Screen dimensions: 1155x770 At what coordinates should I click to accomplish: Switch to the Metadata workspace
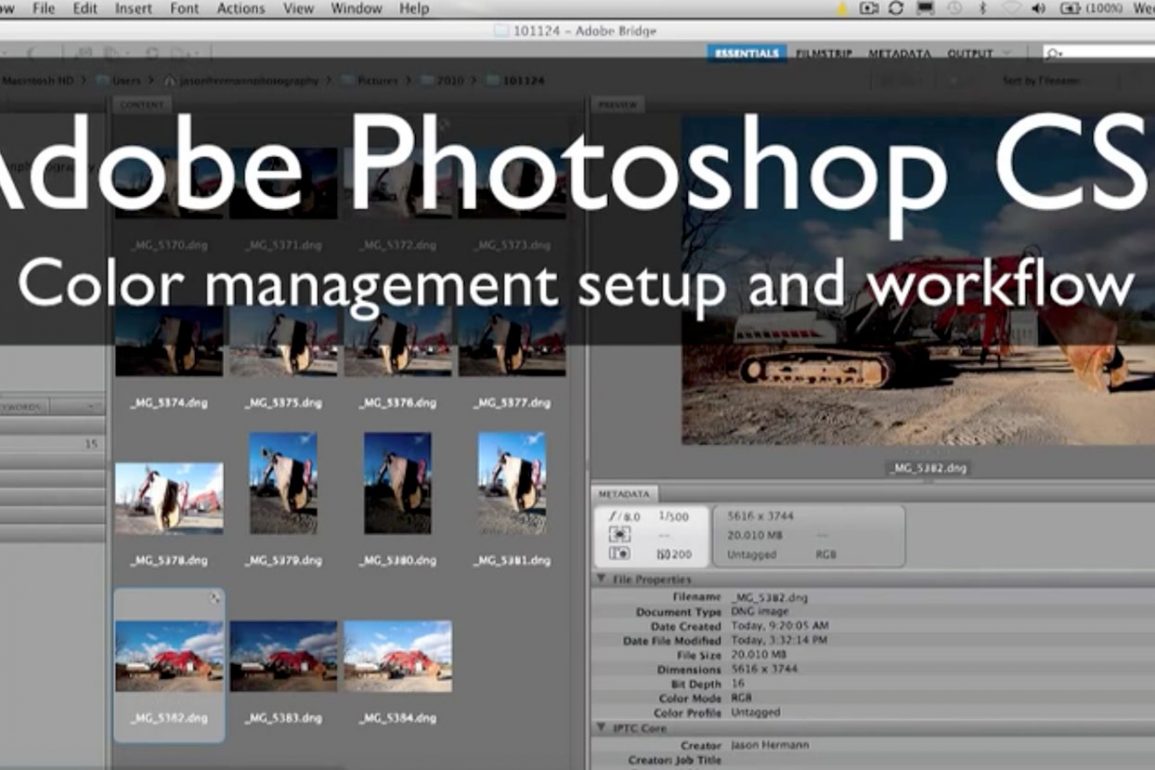(899, 53)
